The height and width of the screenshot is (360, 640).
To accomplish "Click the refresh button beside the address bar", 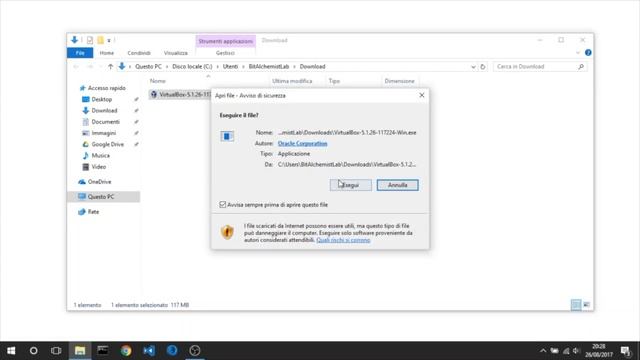I will coord(483,67).
